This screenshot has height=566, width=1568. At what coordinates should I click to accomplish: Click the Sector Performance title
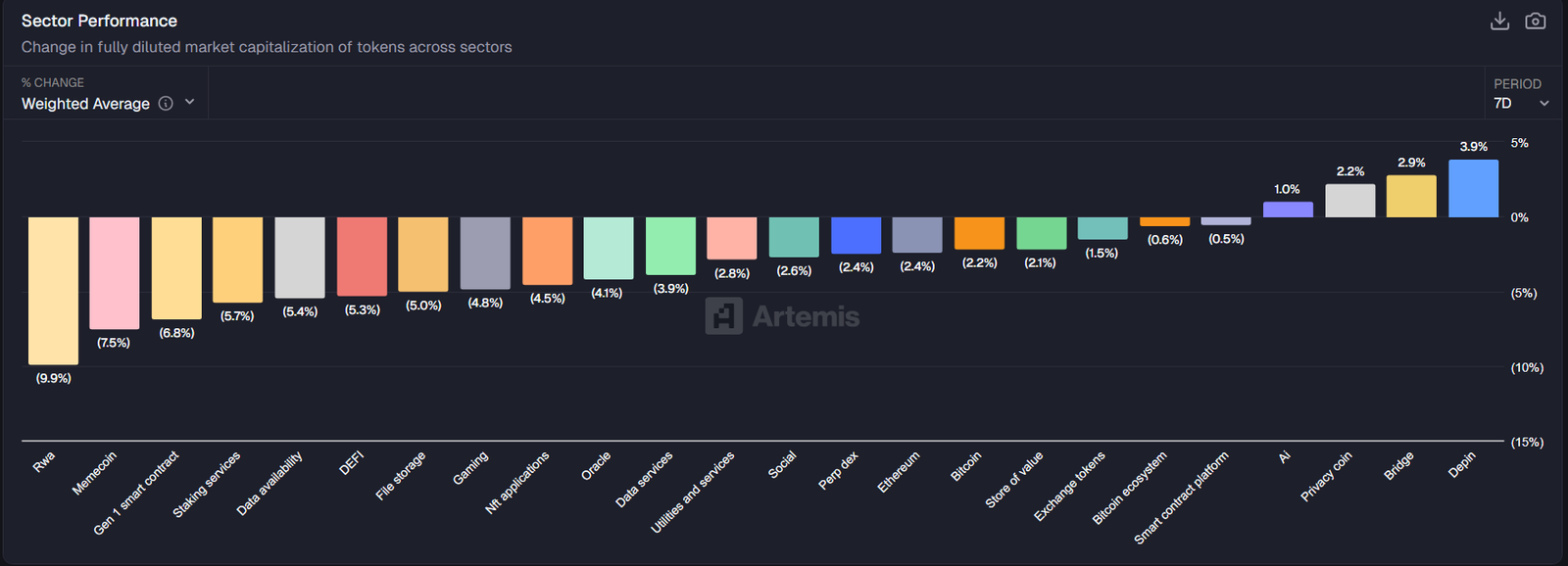[x=99, y=21]
